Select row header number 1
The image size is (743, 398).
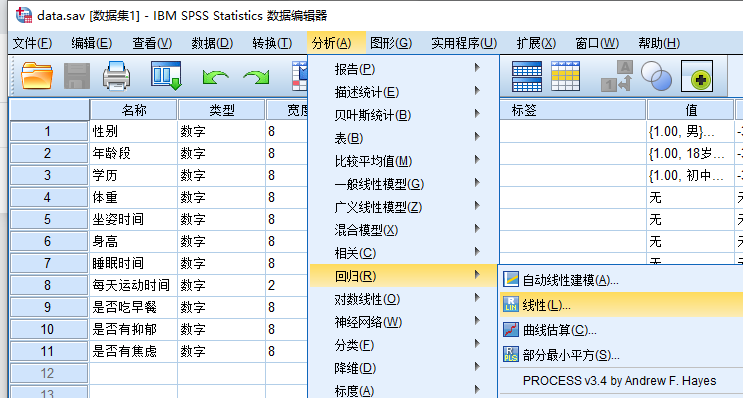point(48,131)
